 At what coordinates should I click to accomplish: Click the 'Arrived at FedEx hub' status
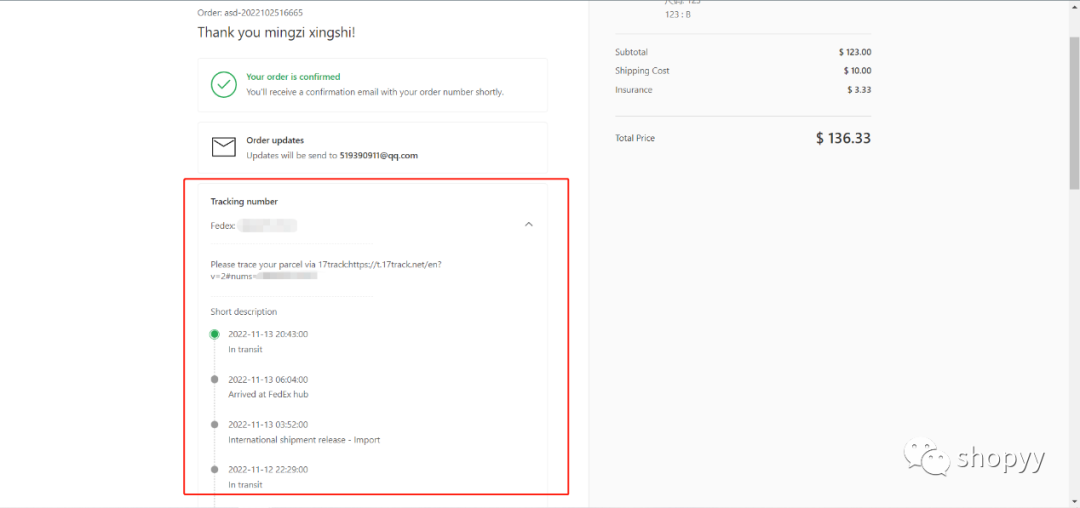[x=269, y=394]
